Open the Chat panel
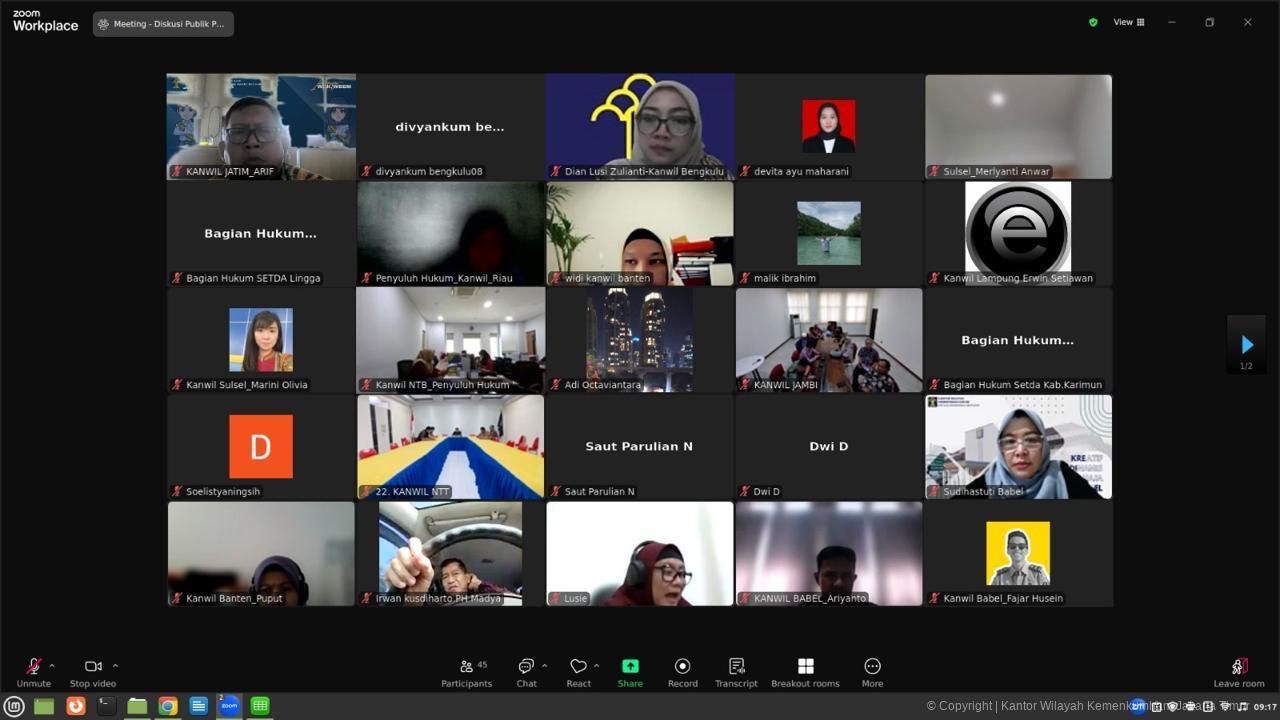Image resolution: width=1280 pixels, height=720 pixels. [x=526, y=672]
